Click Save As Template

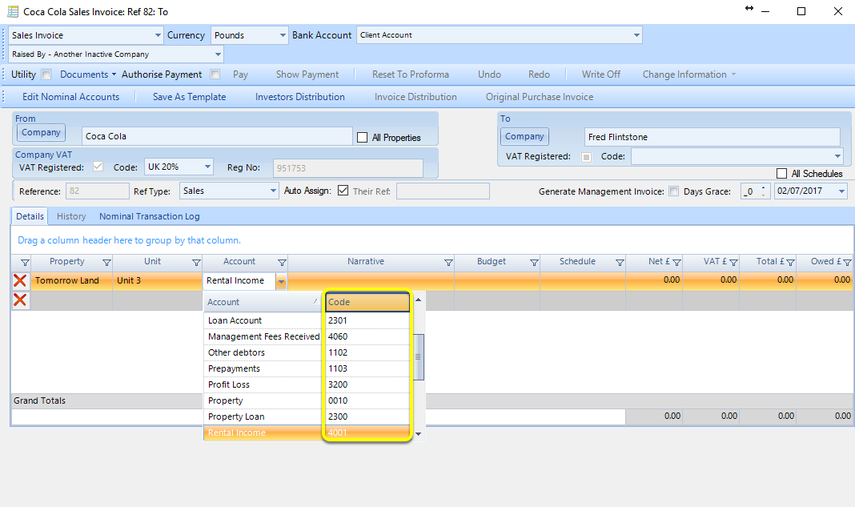coord(189,97)
